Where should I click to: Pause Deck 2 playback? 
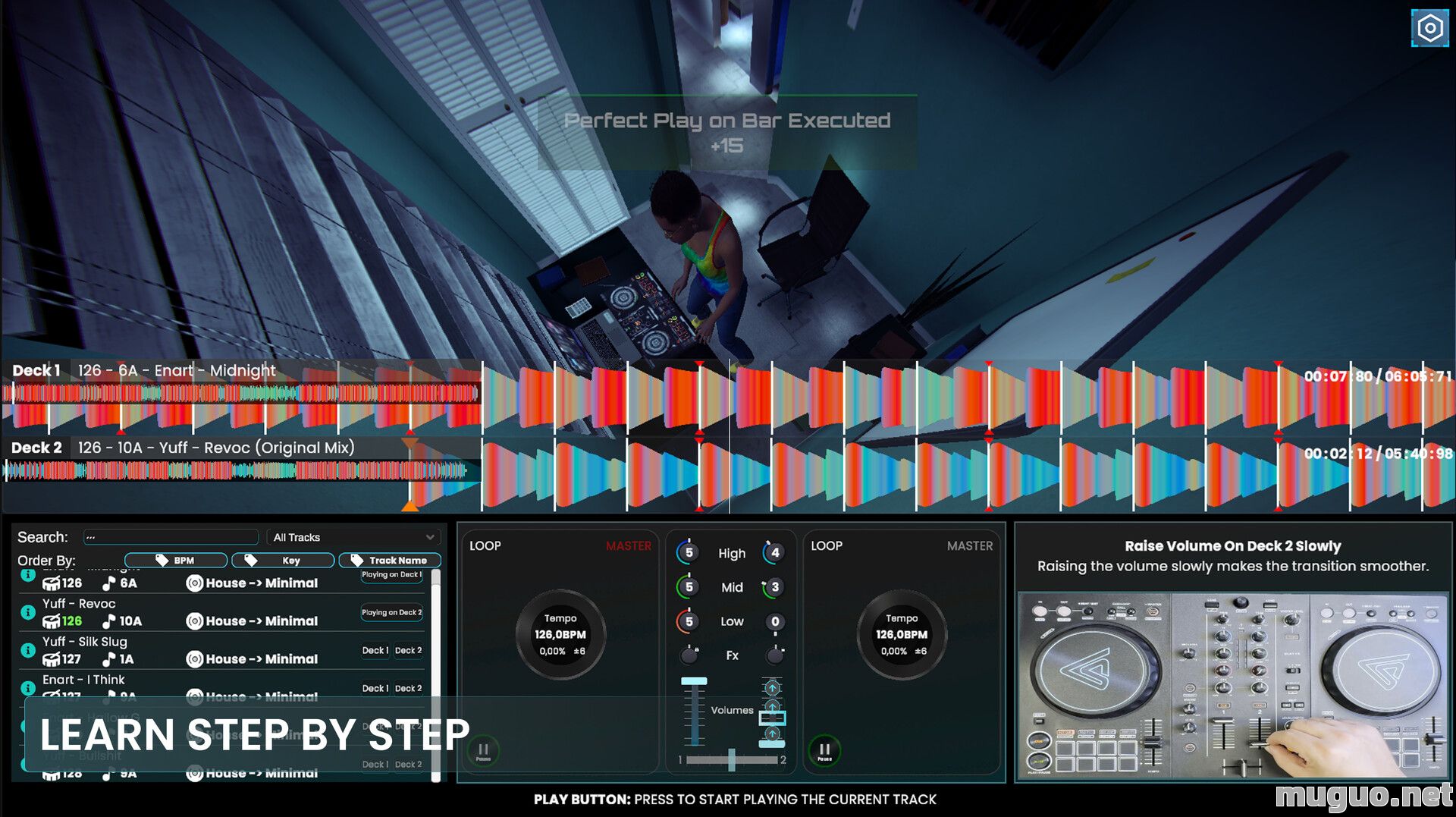[824, 750]
